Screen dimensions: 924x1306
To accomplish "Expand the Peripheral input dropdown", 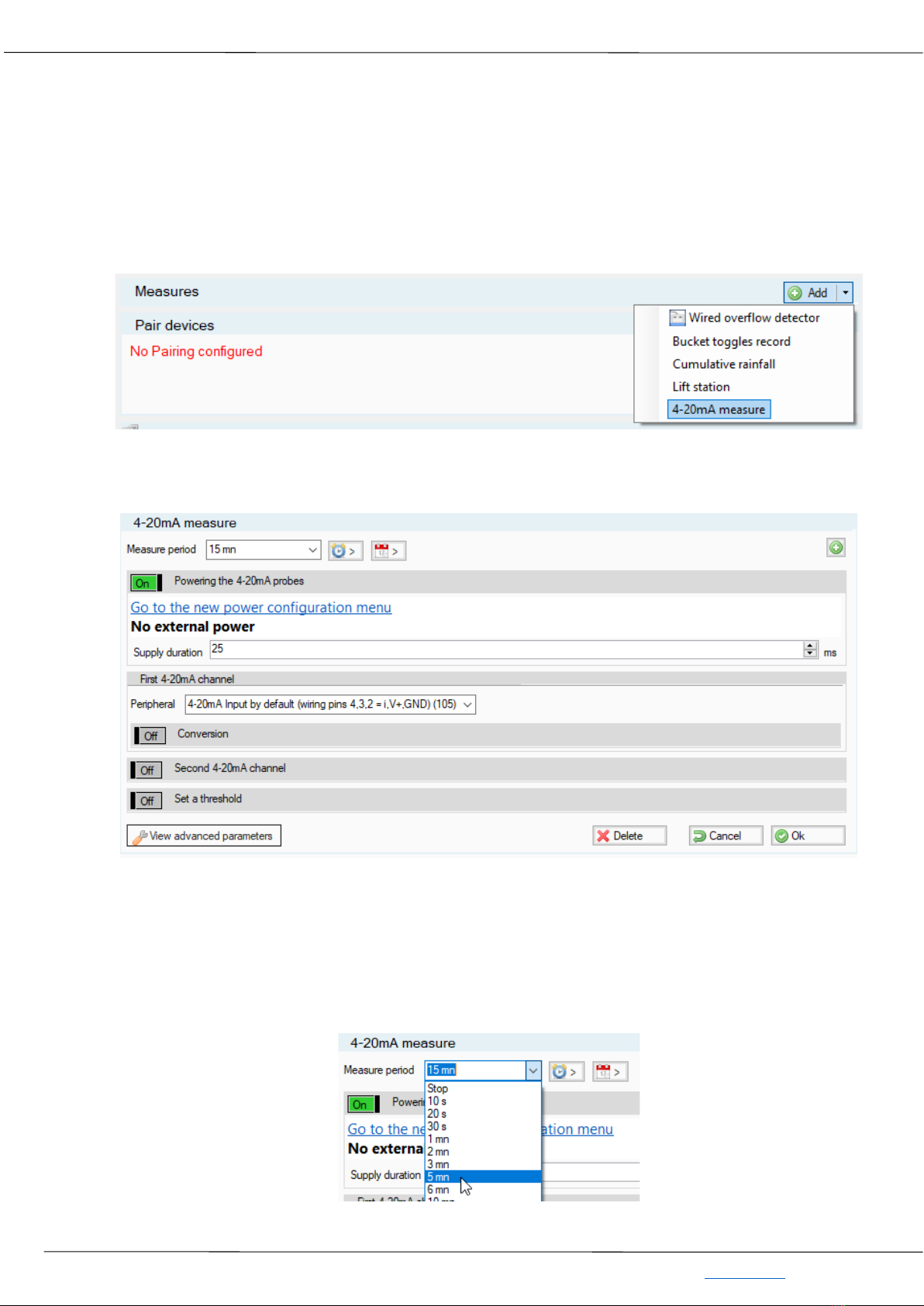I will point(467,705).
